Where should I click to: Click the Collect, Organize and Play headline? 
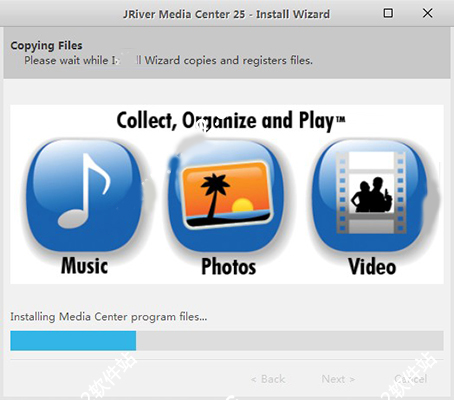231,121
